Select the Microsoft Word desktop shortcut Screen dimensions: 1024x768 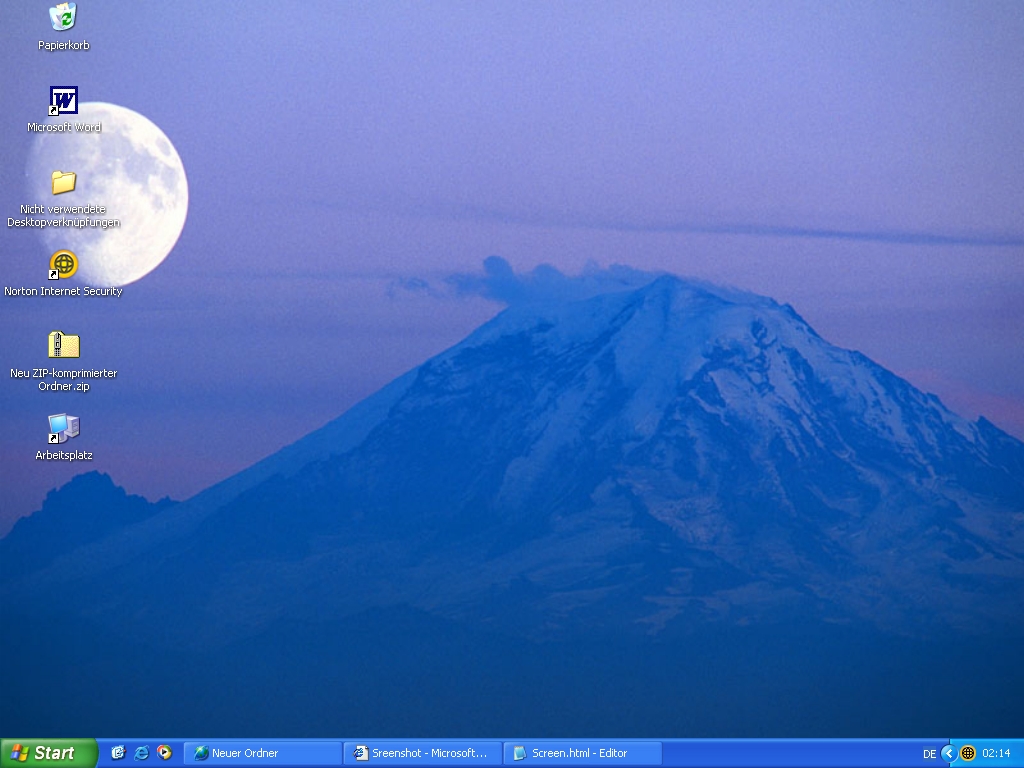coord(63,108)
